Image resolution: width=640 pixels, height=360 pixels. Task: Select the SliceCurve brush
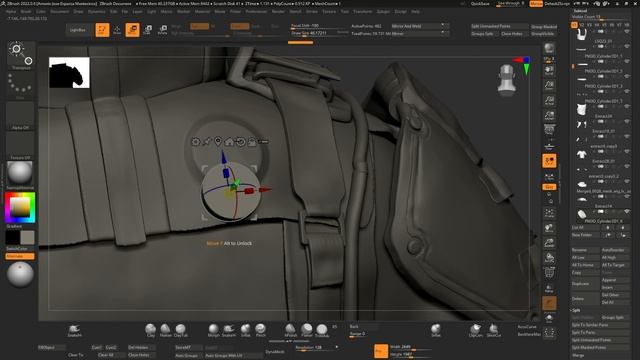pos(493,330)
